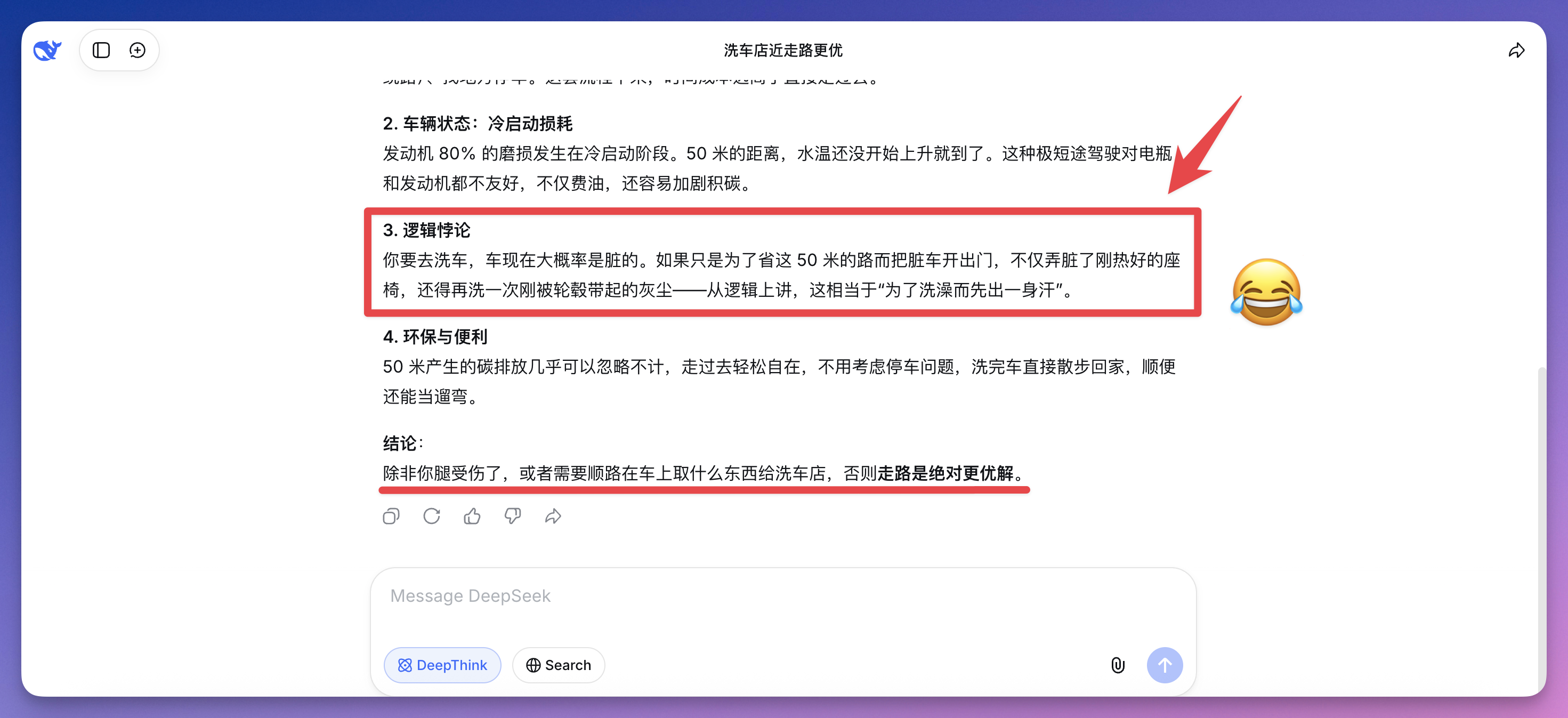The width and height of the screenshot is (1568, 718).
Task: Regenerate the response
Action: (432, 517)
